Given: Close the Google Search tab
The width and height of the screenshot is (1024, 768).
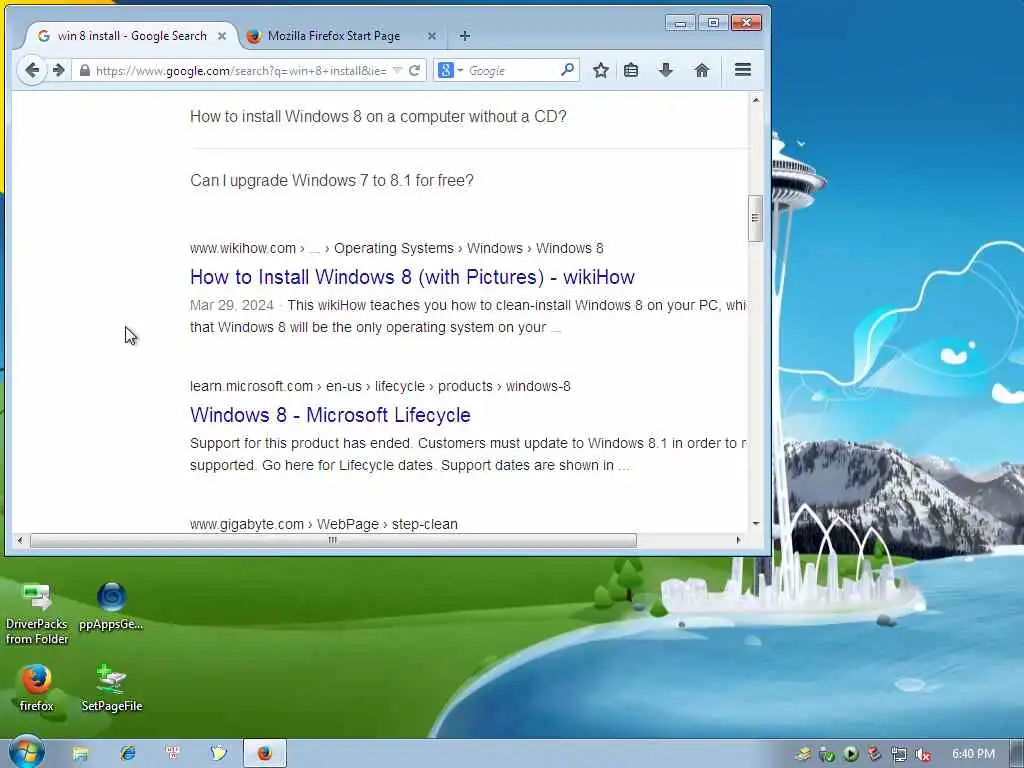Looking at the screenshot, I should pyautogui.click(x=222, y=36).
